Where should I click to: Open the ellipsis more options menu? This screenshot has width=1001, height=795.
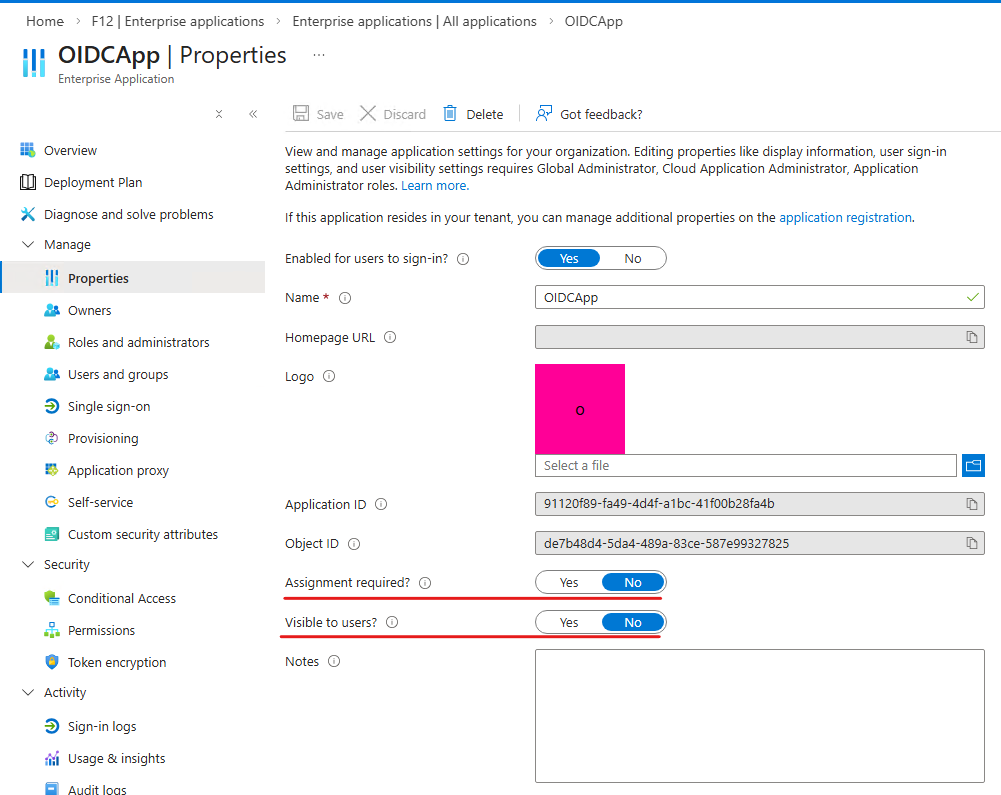click(319, 55)
